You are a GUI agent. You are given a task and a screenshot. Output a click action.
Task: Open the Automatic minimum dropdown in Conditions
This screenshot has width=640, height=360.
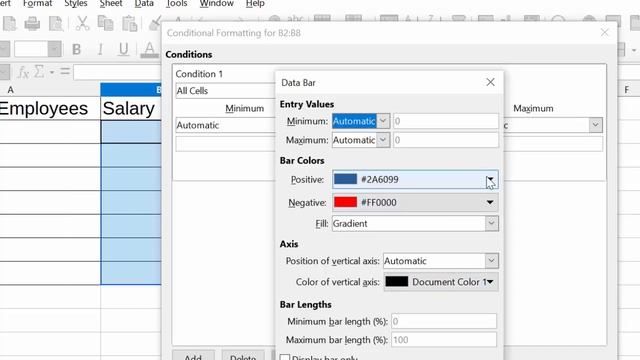pos(225,125)
